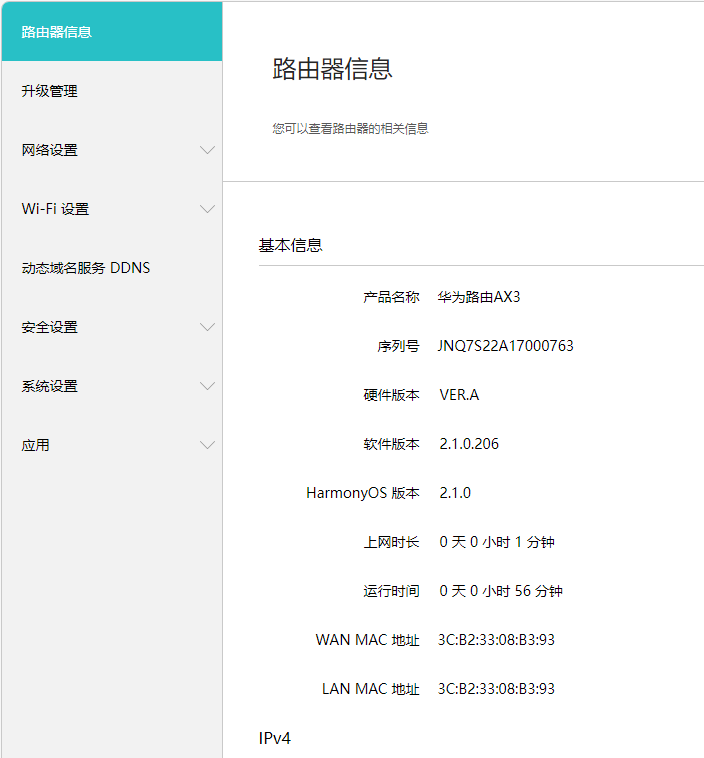The image size is (704, 758).
Task: Expand the 网络设置 chevron arrow
Action: (x=207, y=150)
